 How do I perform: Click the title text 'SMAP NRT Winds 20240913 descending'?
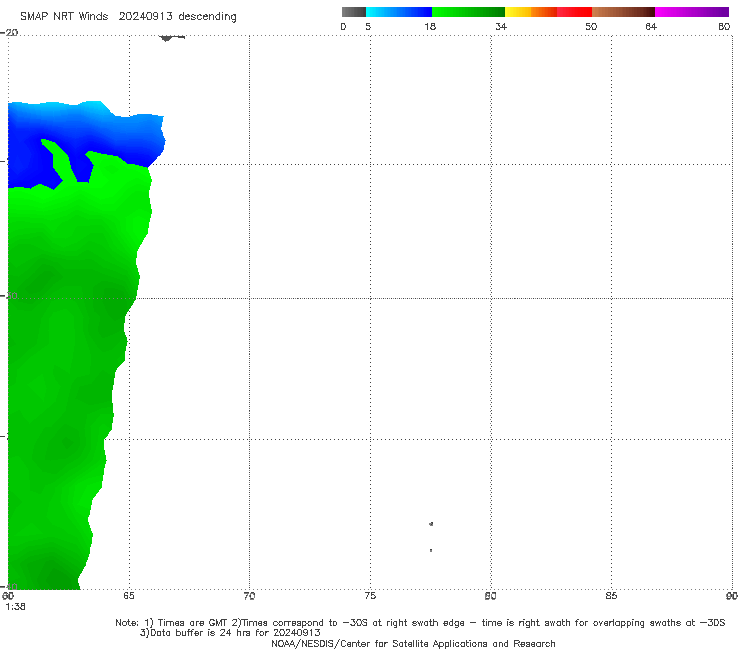pos(128,17)
